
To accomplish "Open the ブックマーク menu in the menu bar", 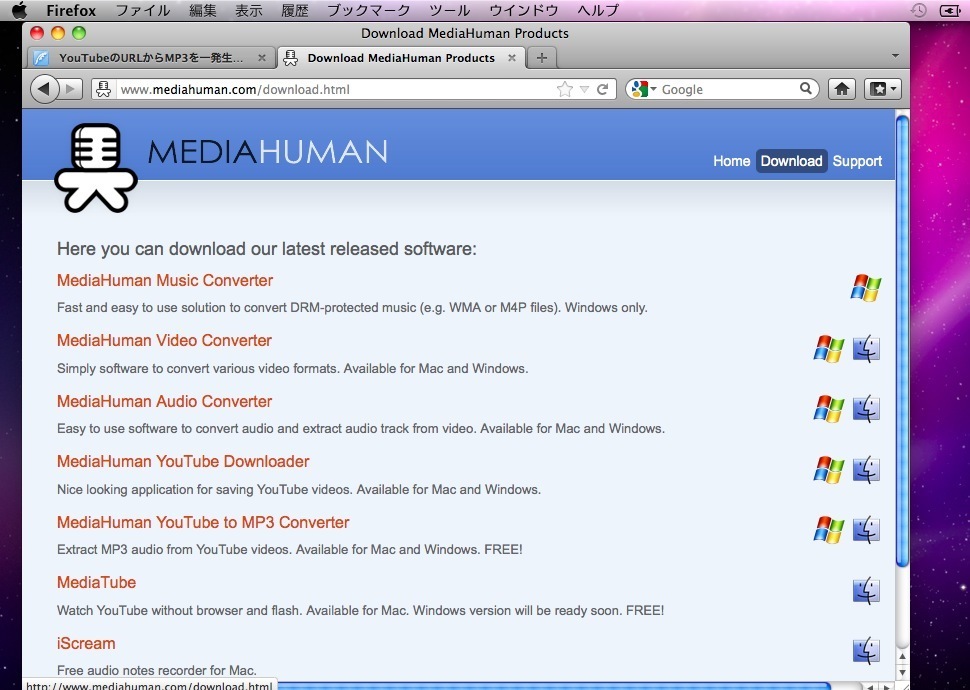I will click(368, 10).
